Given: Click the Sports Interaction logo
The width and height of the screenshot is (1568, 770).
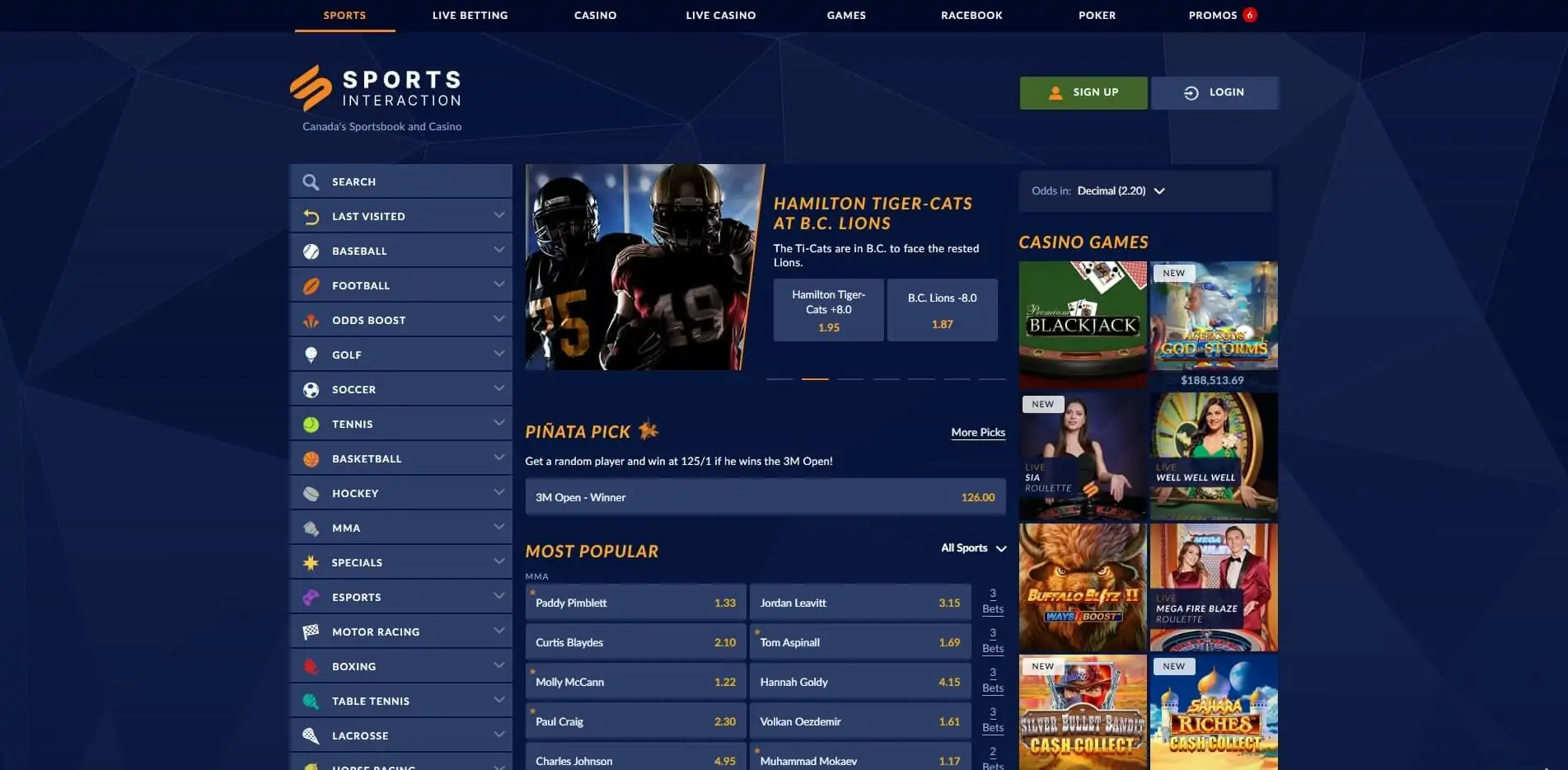Looking at the screenshot, I should coord(376,89).
